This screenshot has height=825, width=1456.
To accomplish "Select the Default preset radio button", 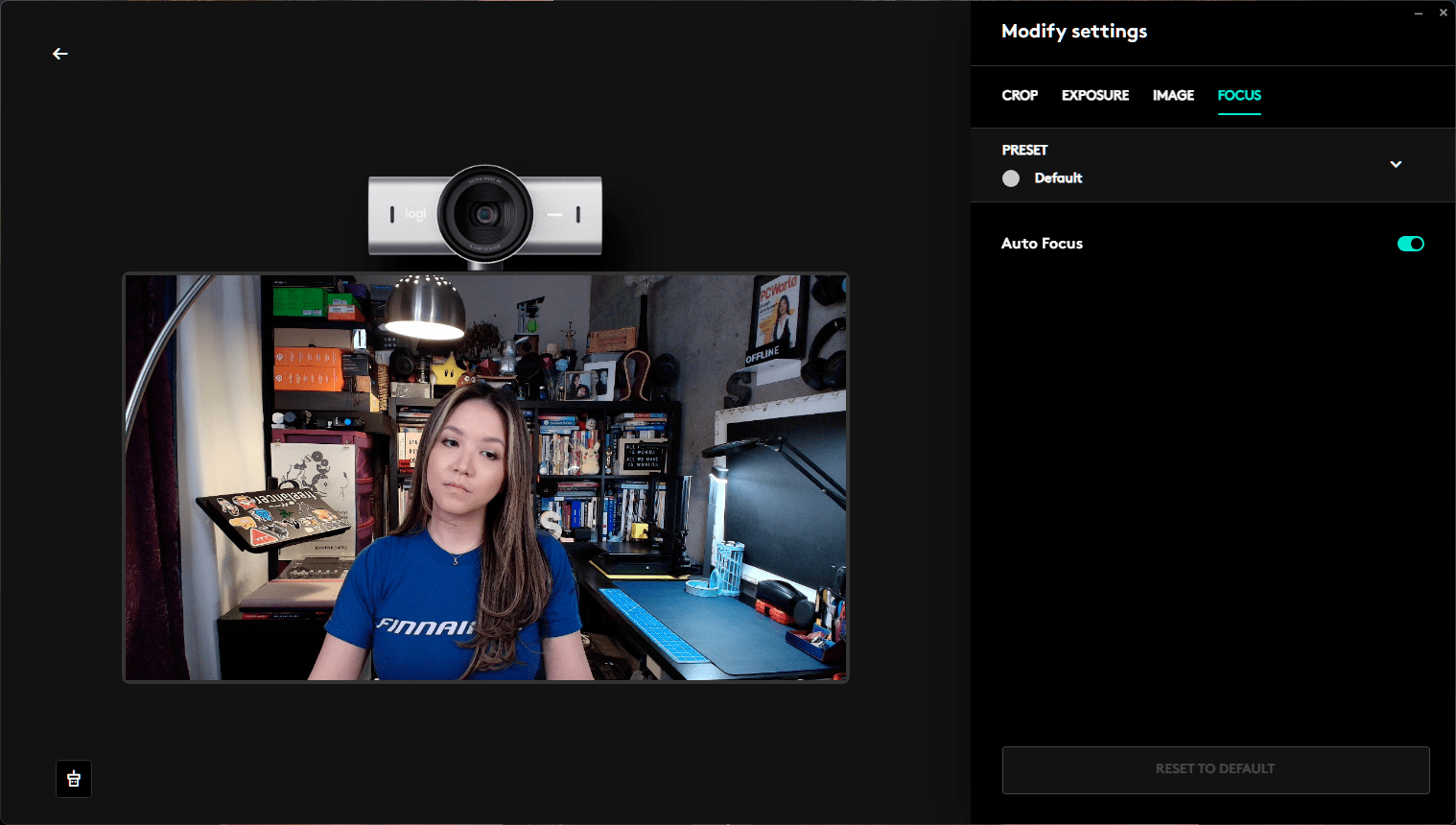I will 1011,178.
